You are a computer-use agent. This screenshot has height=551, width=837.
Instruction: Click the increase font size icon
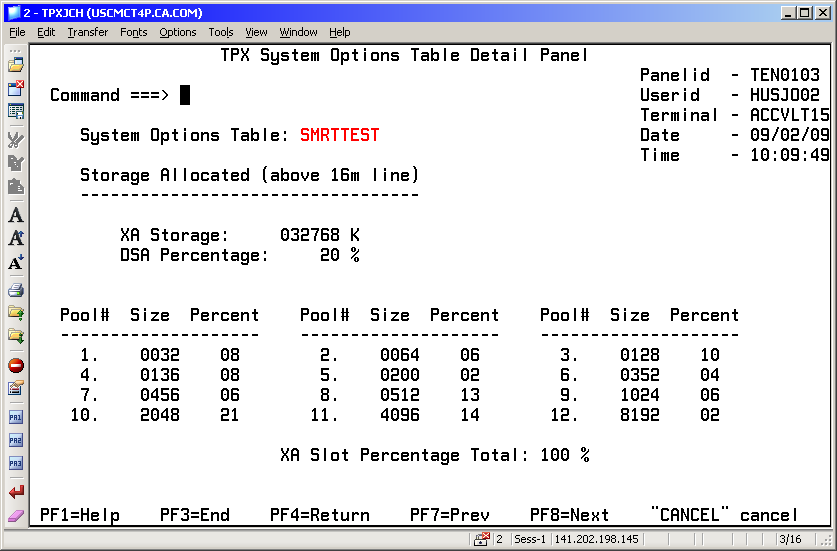pos(16,239)
